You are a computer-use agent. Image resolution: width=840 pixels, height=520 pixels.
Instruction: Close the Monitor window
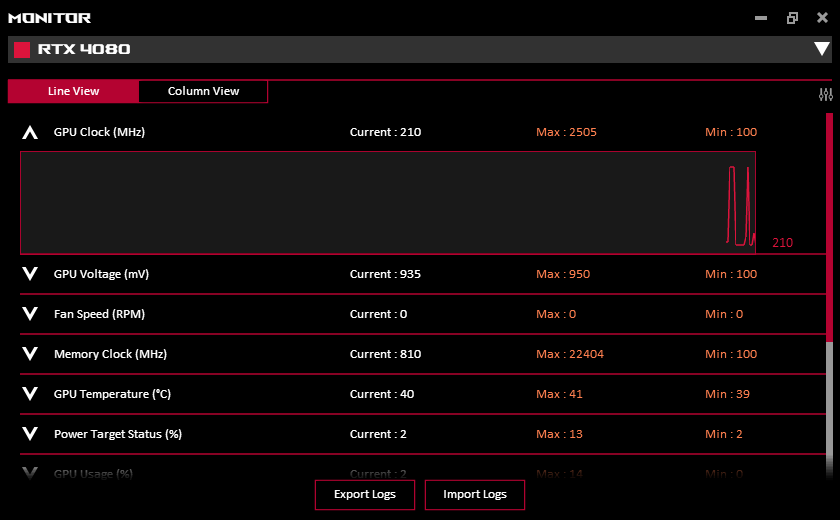click(x=822, y=18)
